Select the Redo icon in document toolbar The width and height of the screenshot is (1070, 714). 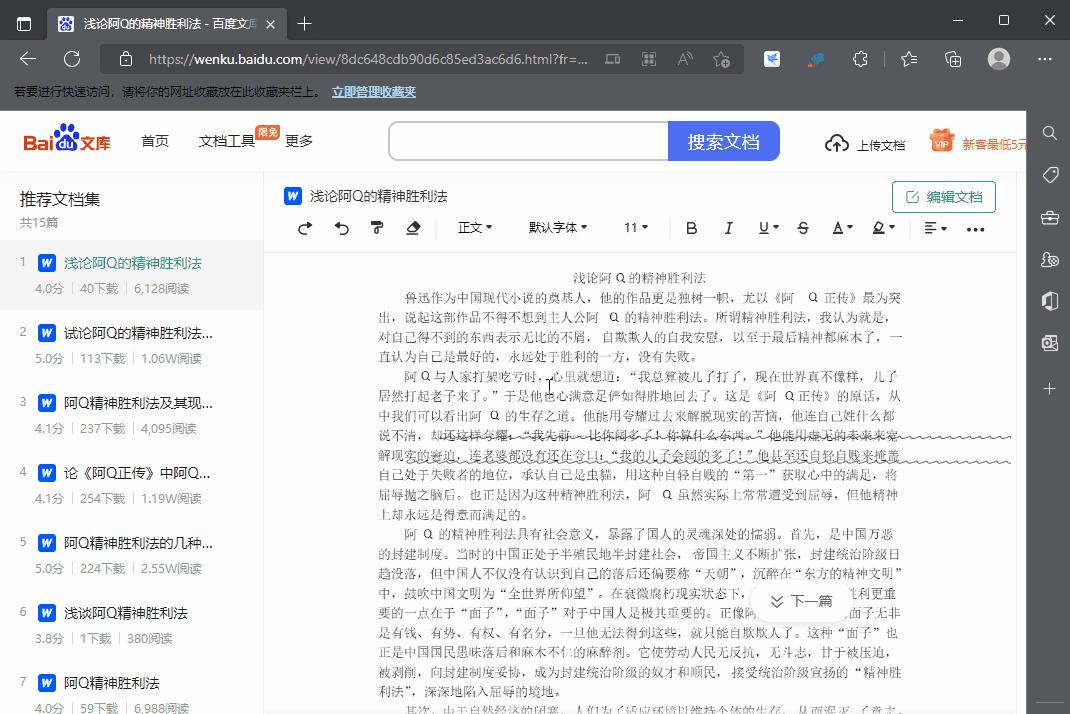(x=304, y=228)
